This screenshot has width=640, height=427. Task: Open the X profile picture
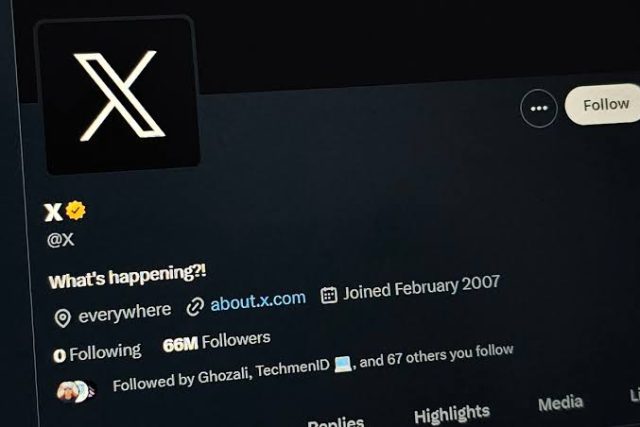[117, 95]
